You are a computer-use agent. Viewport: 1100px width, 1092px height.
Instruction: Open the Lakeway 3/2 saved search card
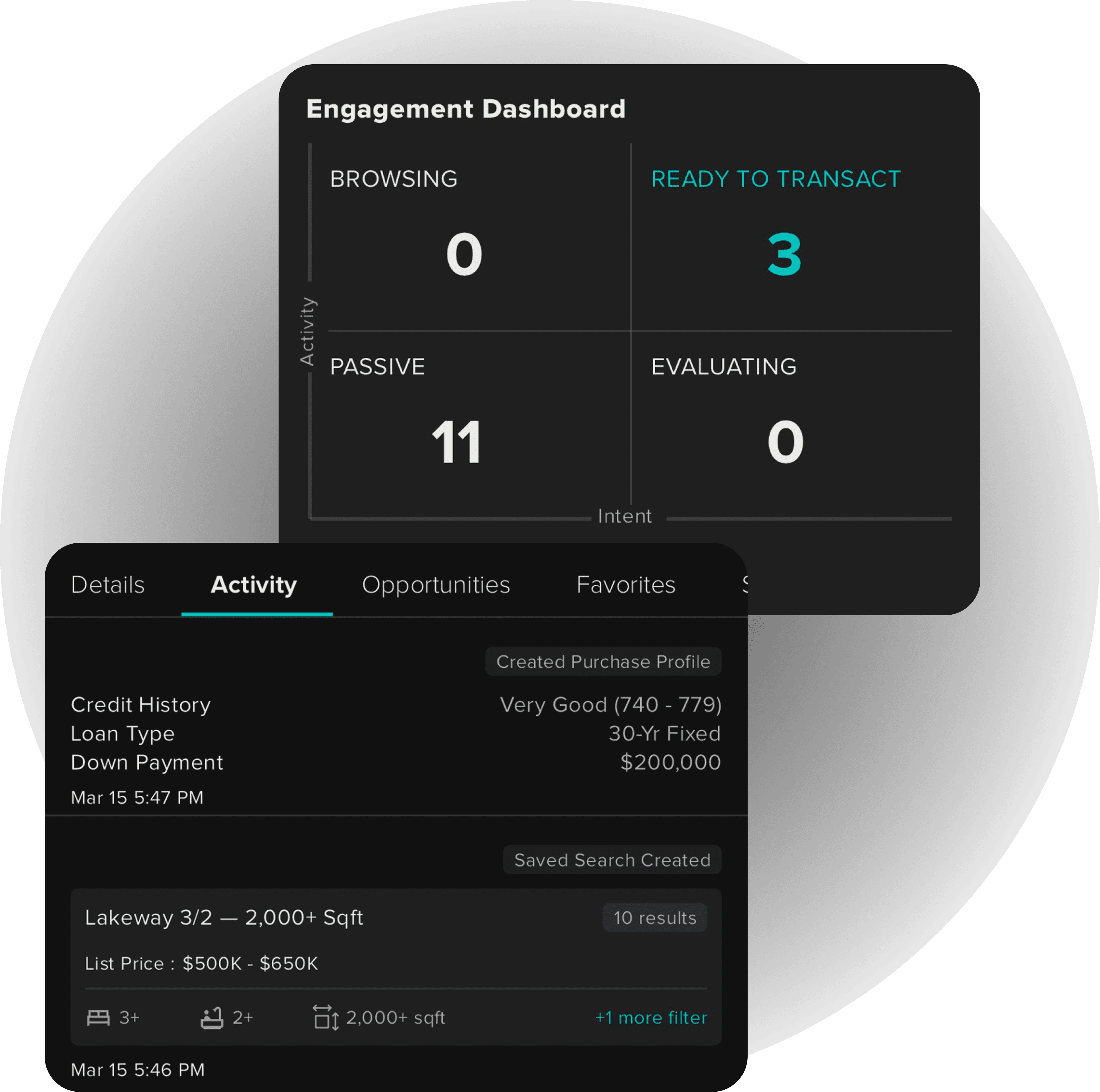pos(224,918)
